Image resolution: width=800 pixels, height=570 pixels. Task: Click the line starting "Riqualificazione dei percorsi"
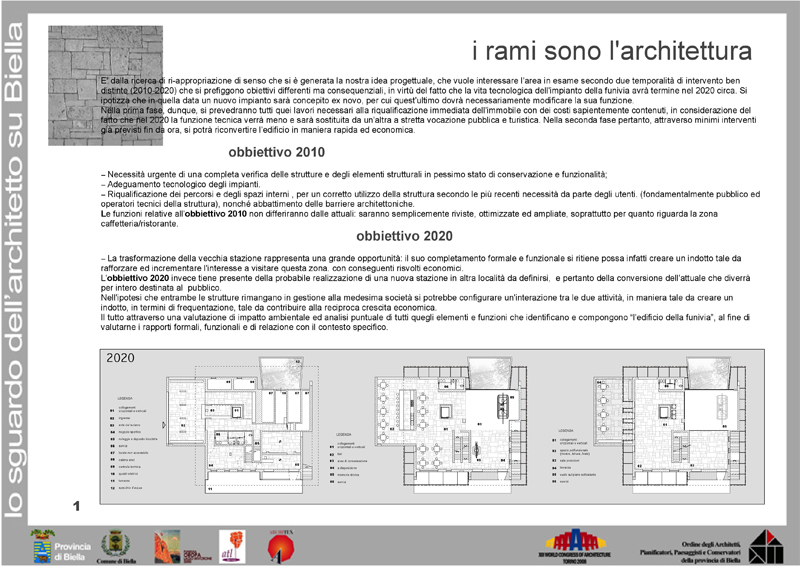431,194
